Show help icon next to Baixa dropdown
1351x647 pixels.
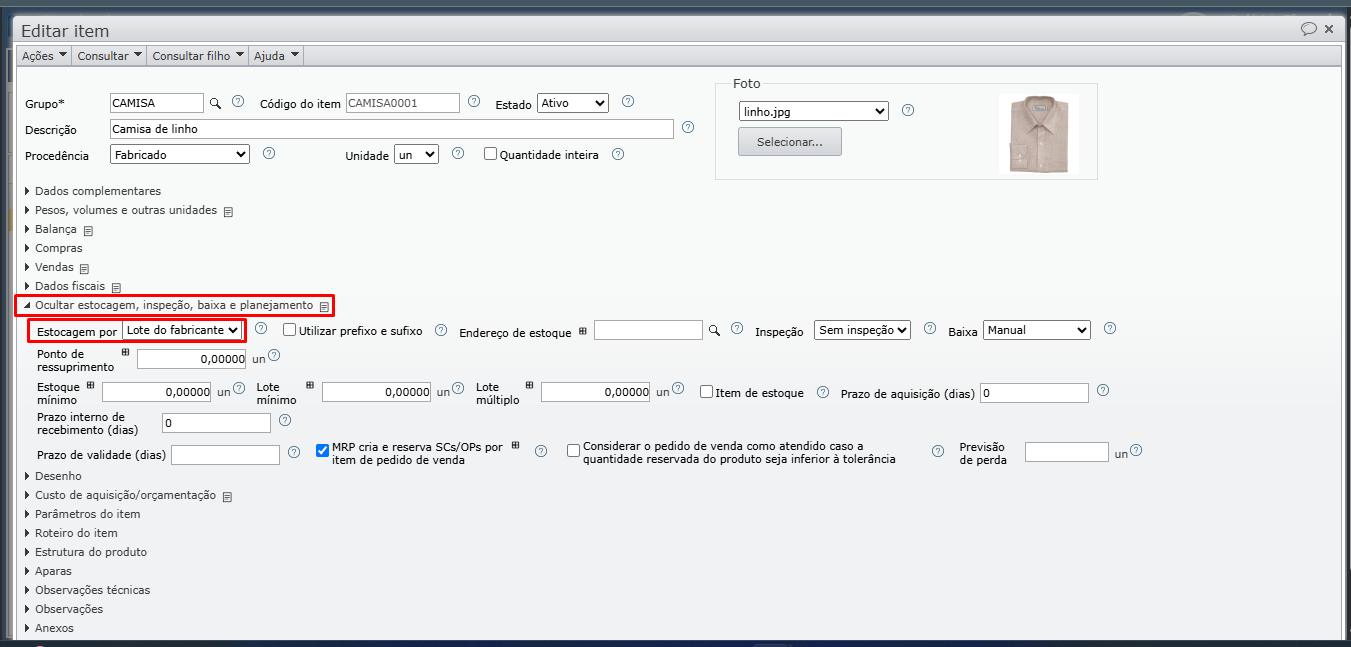pyautogui.click(x=1109, y=328)
